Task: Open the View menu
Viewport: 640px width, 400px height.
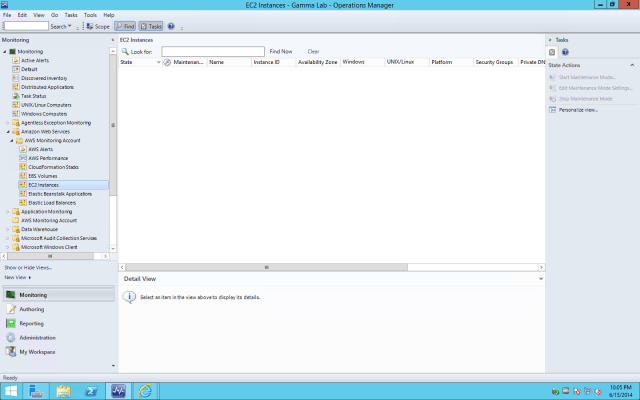Action: tap(39, 15)
